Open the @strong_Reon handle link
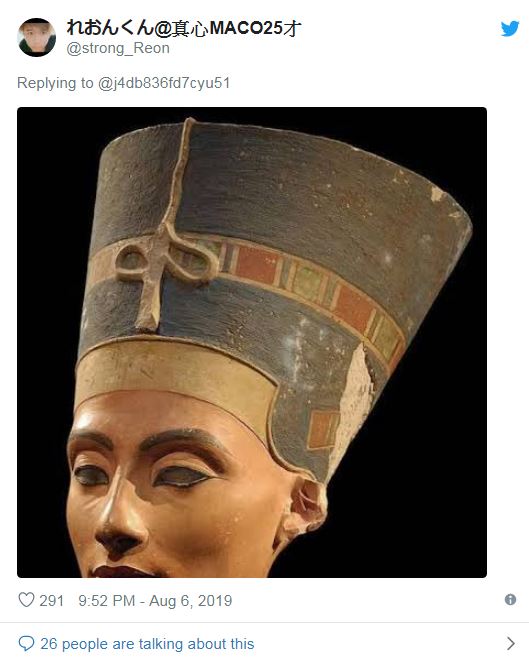 (118, 48)
